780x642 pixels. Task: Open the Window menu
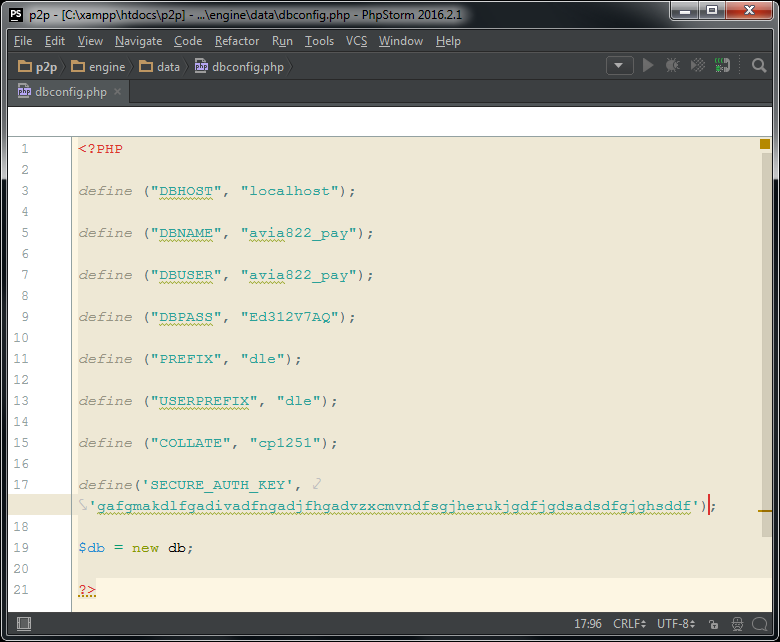(x=400, y=41)
